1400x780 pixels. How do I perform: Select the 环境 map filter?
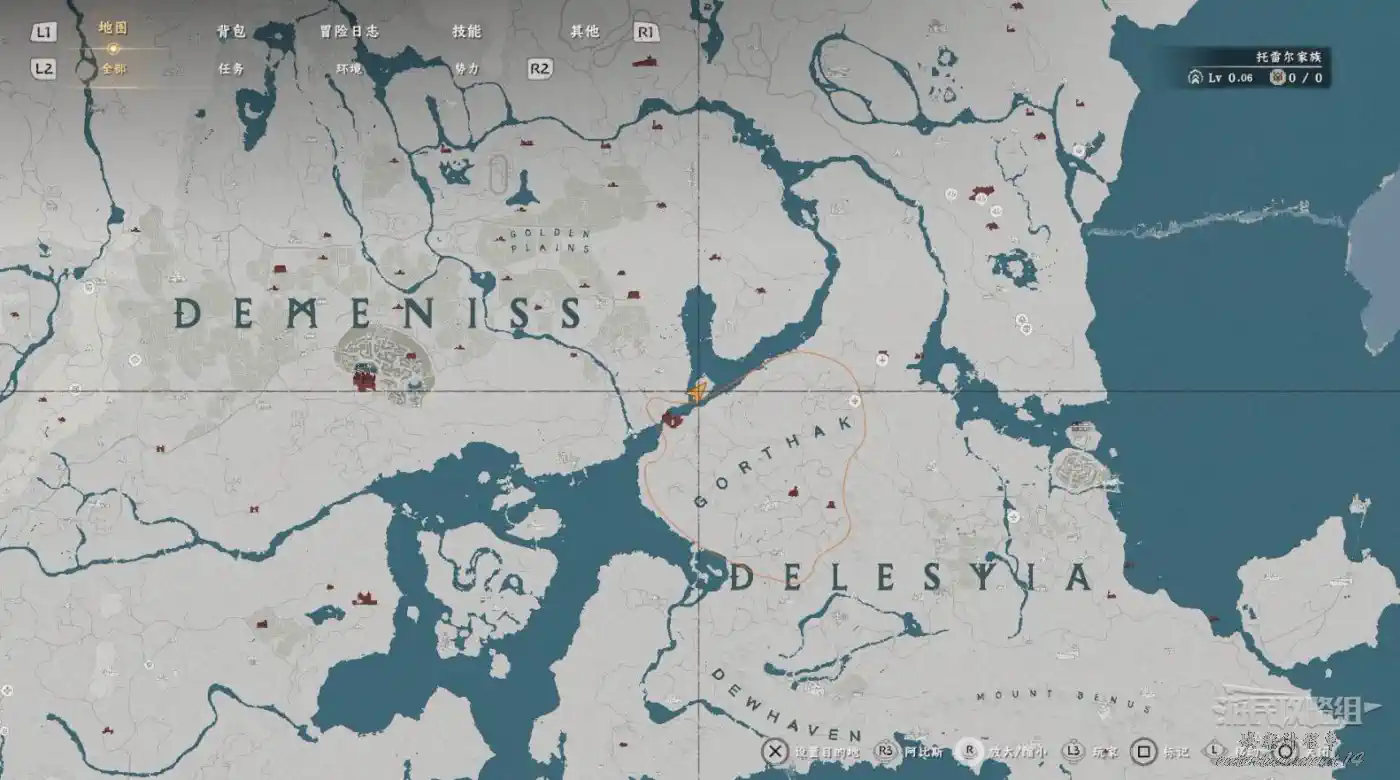(x=349, y=69)
